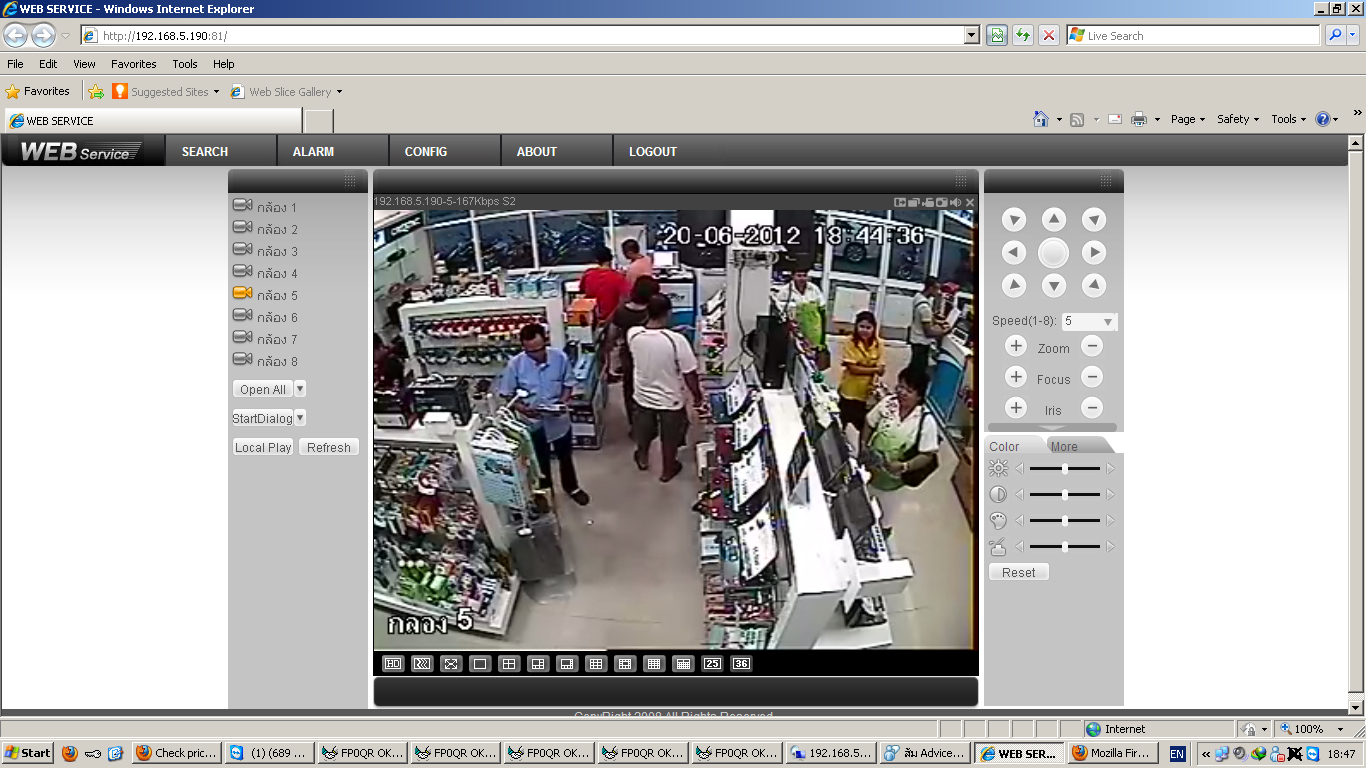1366x768 pixels.
Task: Move PTZ camera diagonally up-right
Action: (x=1094, y=220)
